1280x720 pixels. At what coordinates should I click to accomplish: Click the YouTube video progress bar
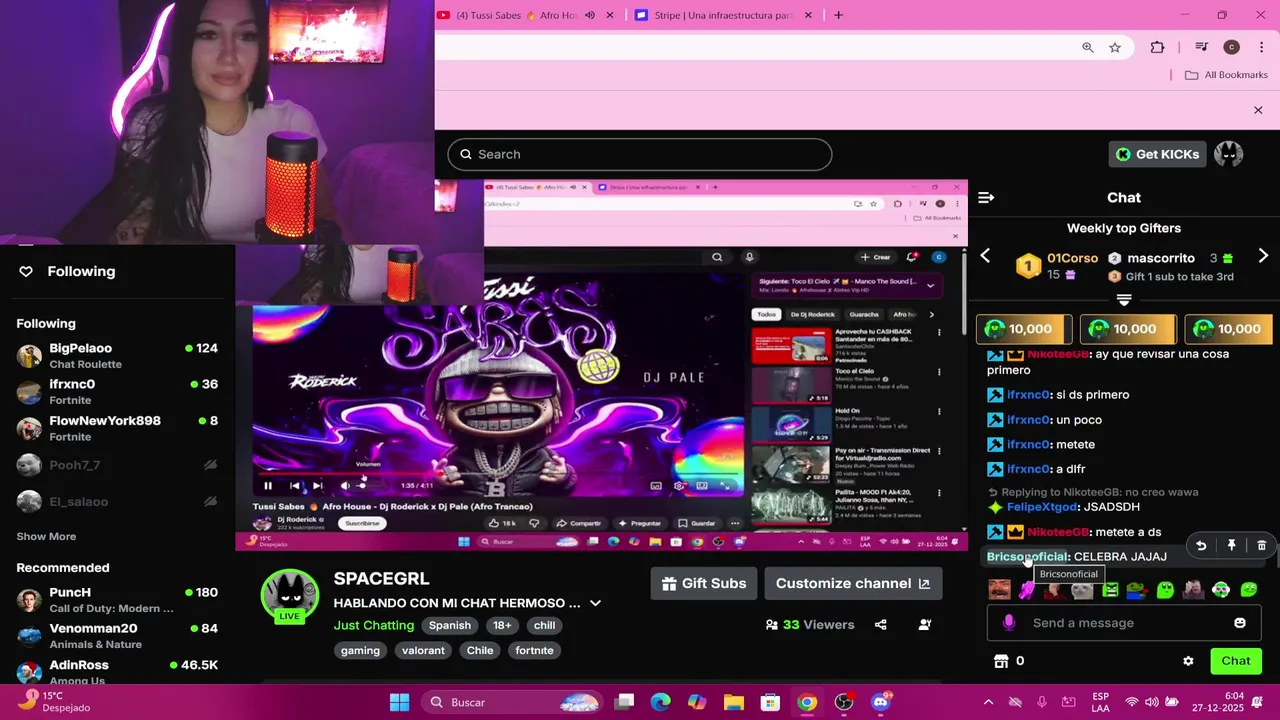click(498, 474)
